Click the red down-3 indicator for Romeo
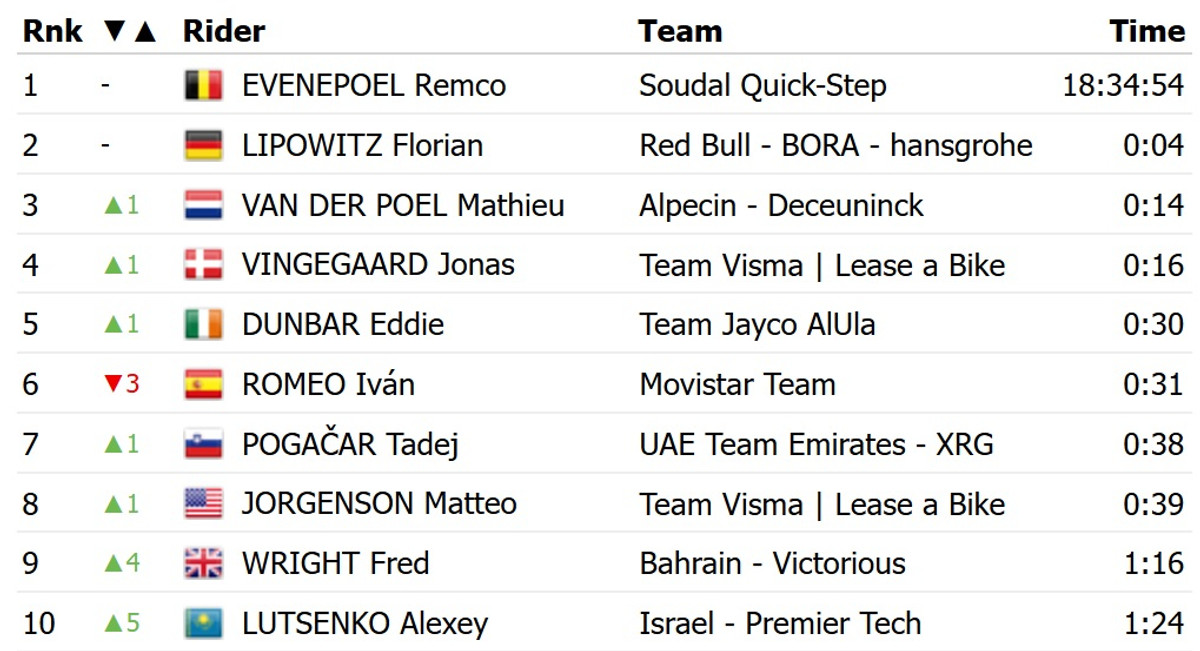 click(121, 384)
